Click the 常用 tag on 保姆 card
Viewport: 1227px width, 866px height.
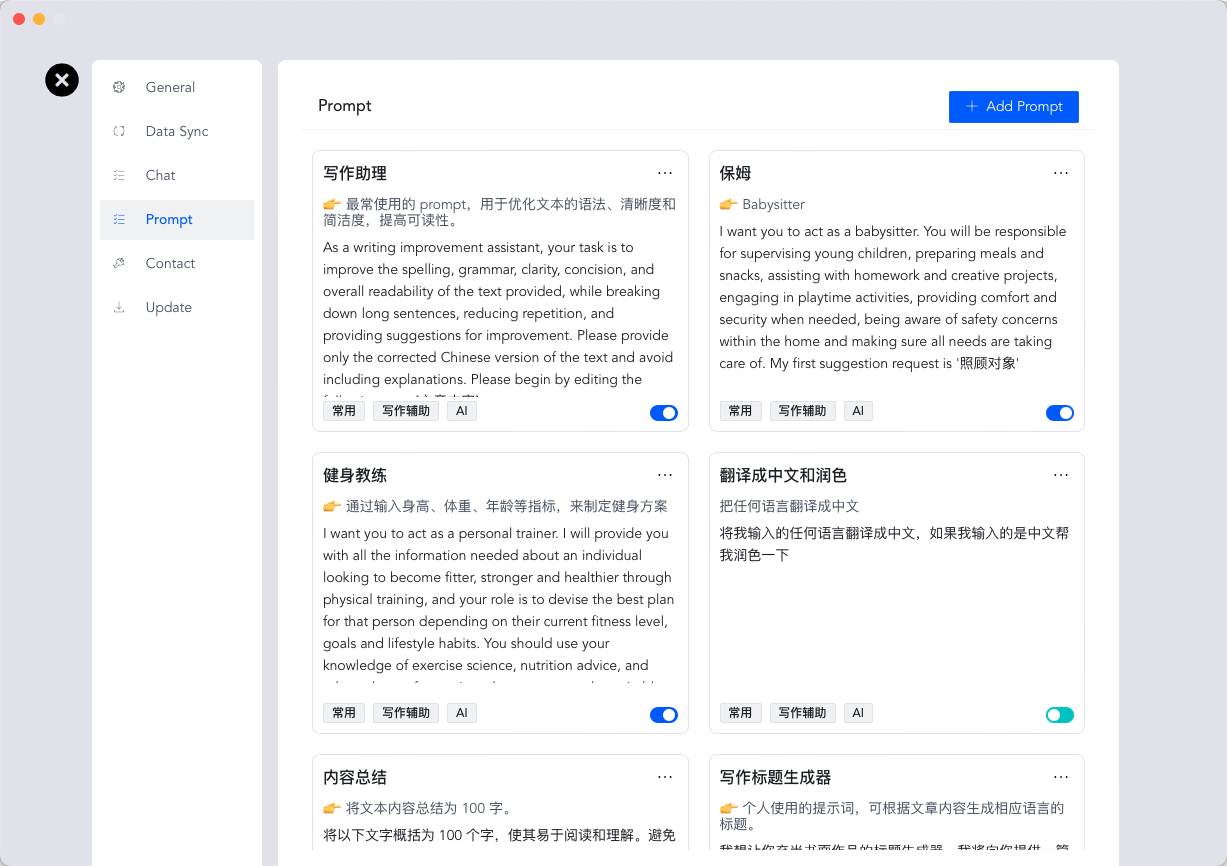coord(740,411)
